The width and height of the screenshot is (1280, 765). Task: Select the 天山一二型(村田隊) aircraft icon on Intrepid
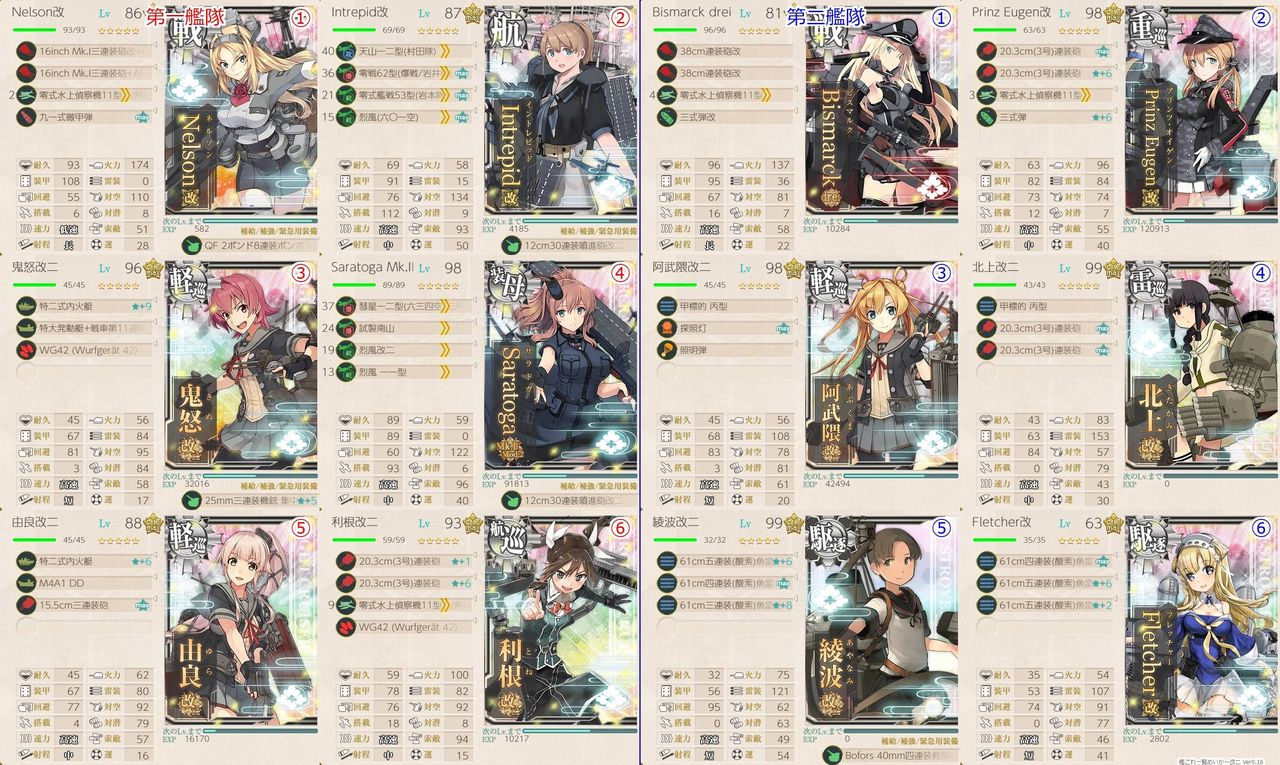[347, 51]
